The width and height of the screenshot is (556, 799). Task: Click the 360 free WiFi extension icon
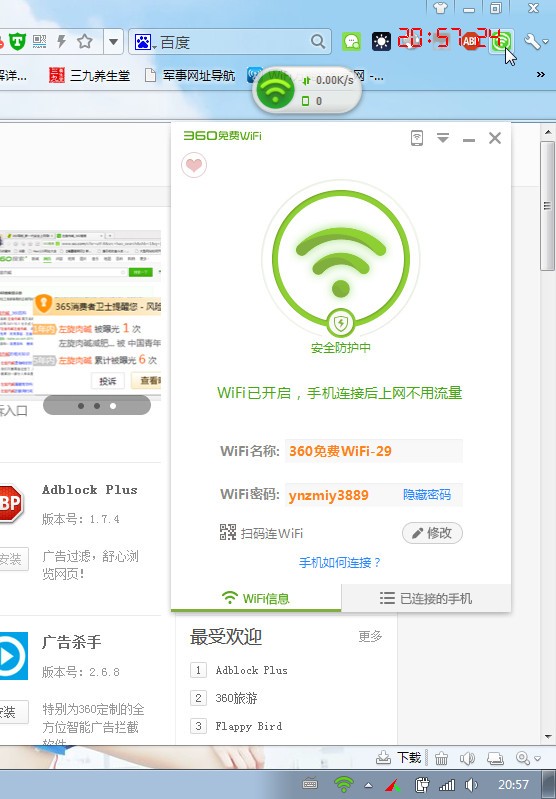coord(501,41)
